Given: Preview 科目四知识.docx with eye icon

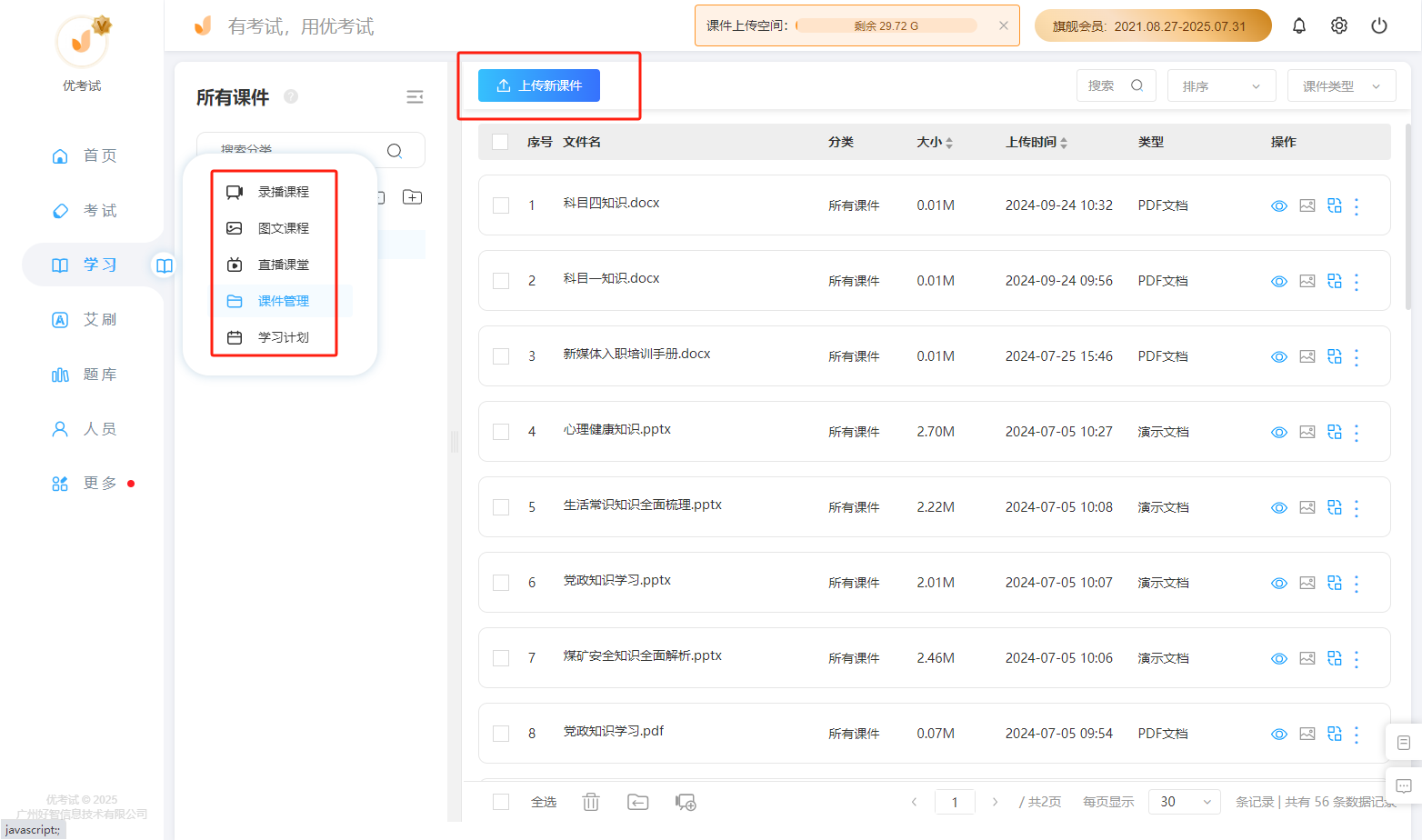Looking at the screenshot, I should pyautogui.click(x=1279, y=206).
